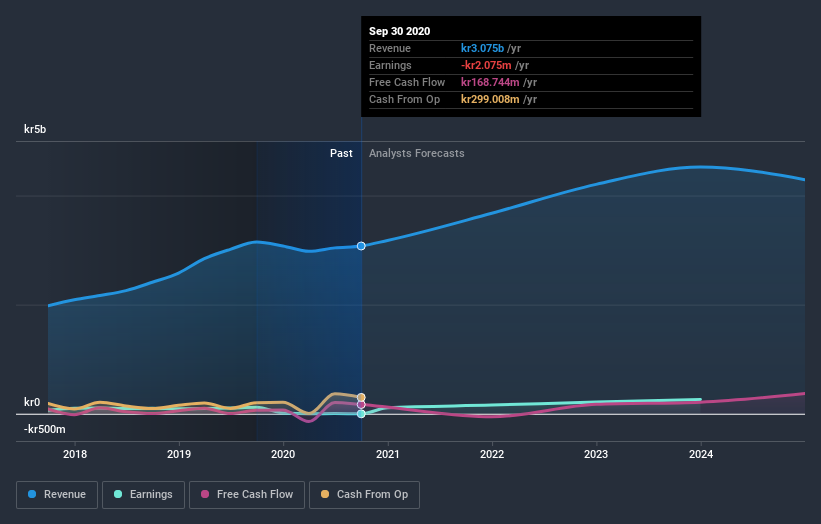Click the kr5b y-axis label
Image resolution: width=821 pixels, height=524 pixels.
(x=35, y=129)
